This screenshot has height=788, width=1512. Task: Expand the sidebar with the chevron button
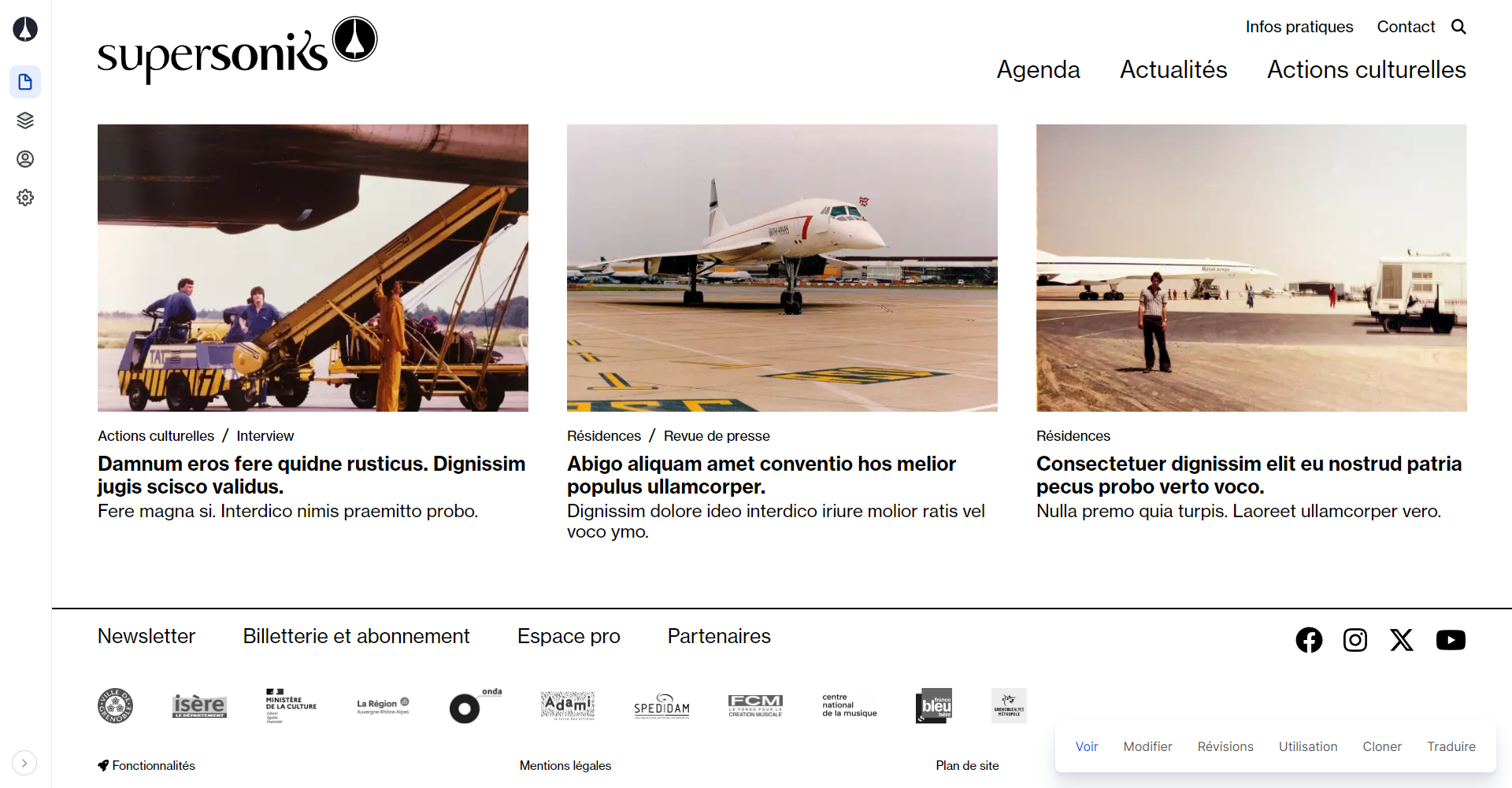tap(24, 763)
